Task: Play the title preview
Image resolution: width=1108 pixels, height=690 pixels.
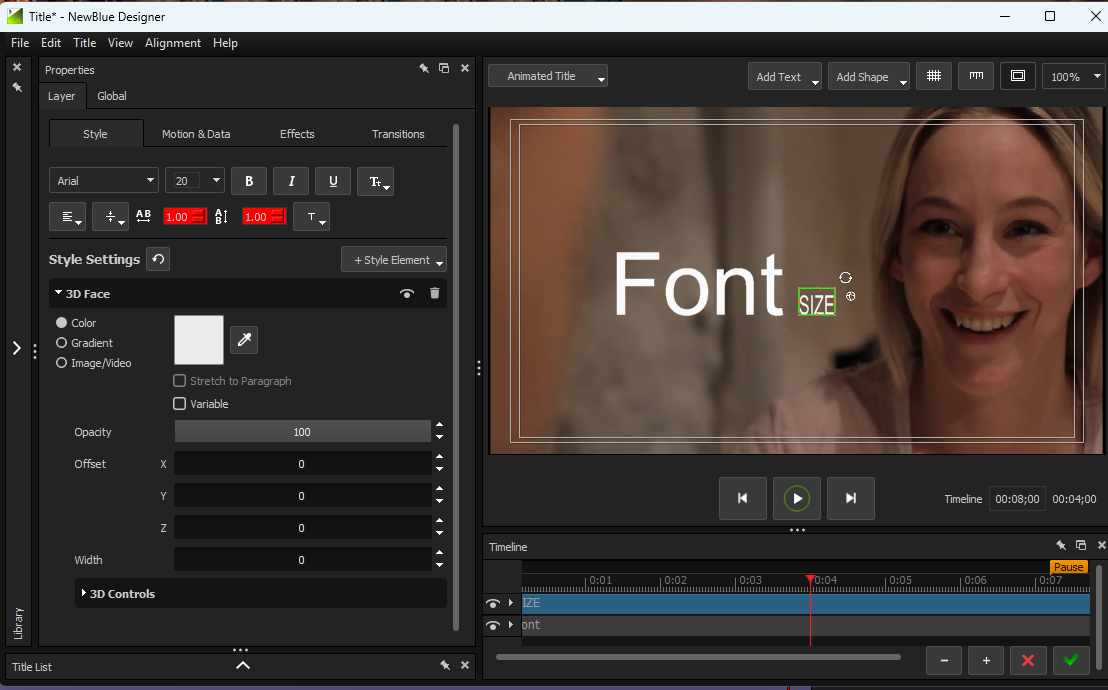Action: click(x=797, y=498)
